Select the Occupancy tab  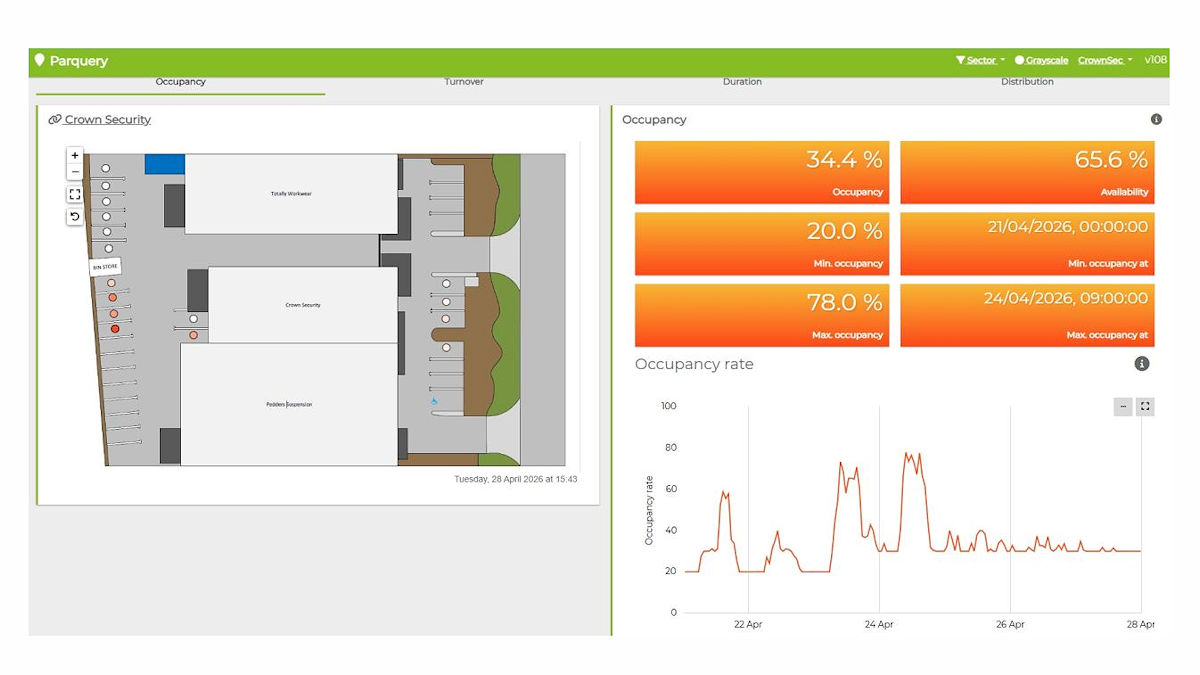click(181, 82)
